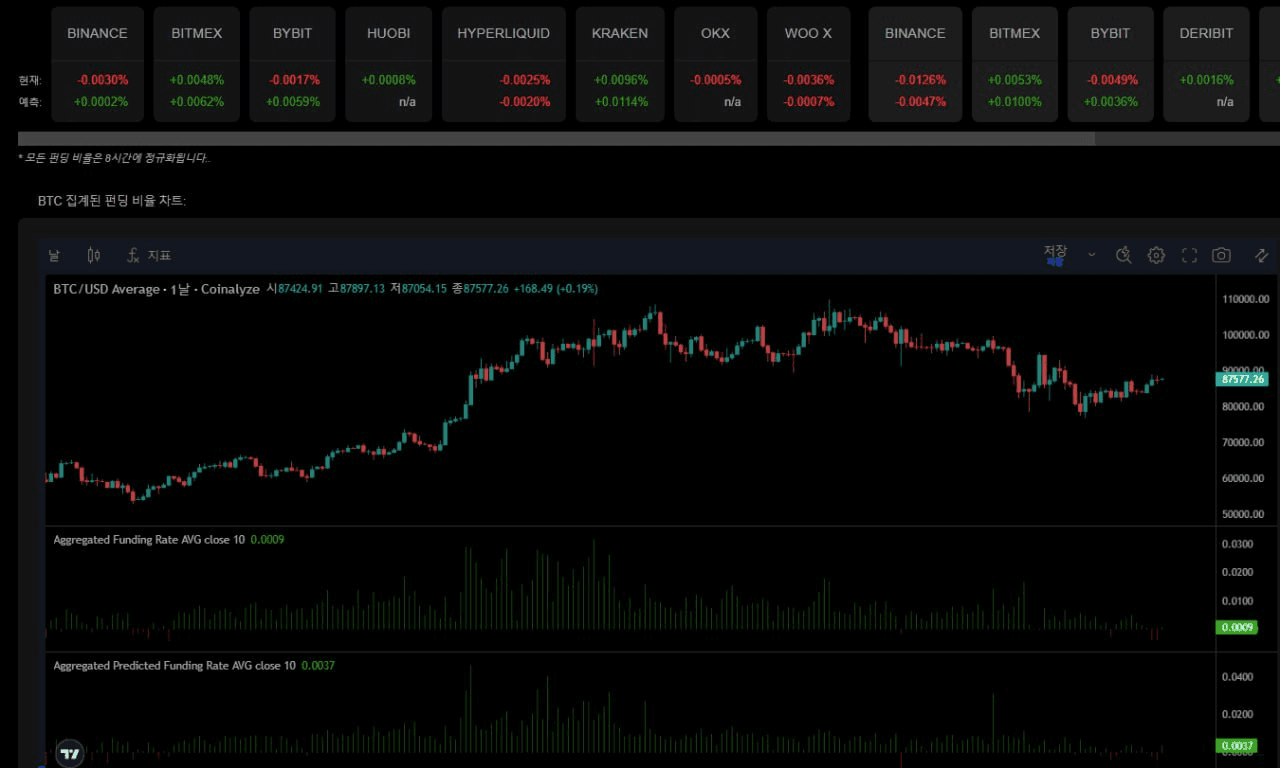Expand the dropdown arrow next to 저장
1280x768 pixels.
click(1091, 255)
